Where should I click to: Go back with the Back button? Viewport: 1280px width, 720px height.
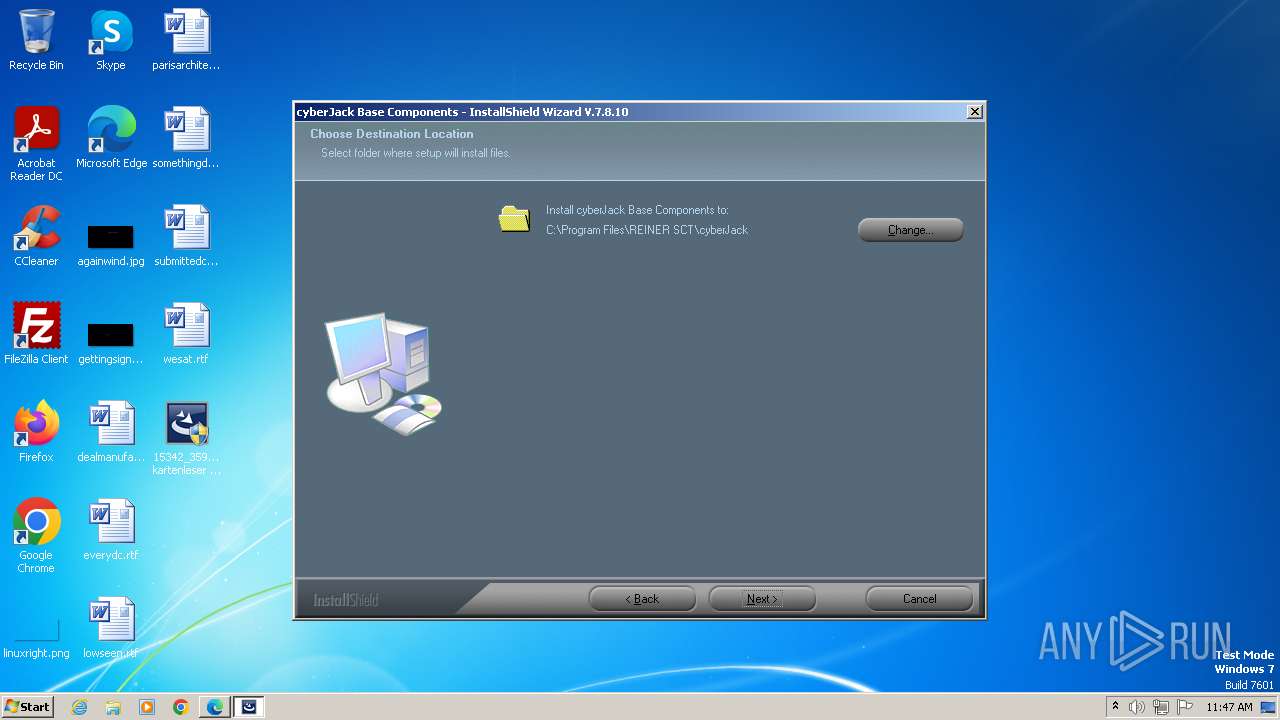(642, 599)
